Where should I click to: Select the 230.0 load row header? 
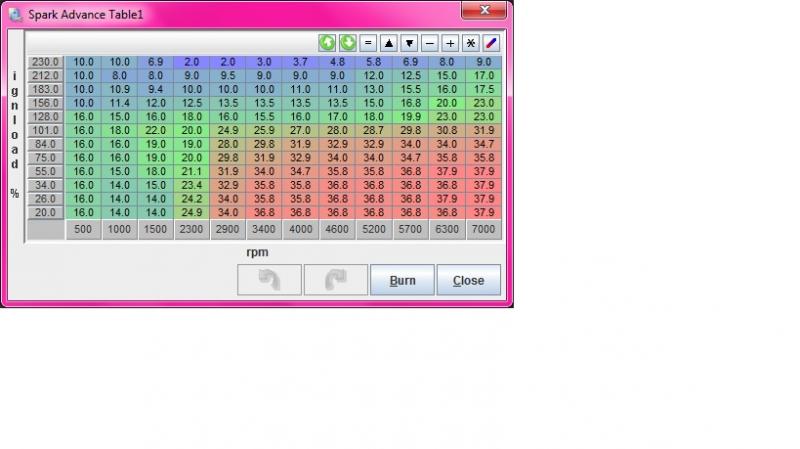click(x=45, y=62)
